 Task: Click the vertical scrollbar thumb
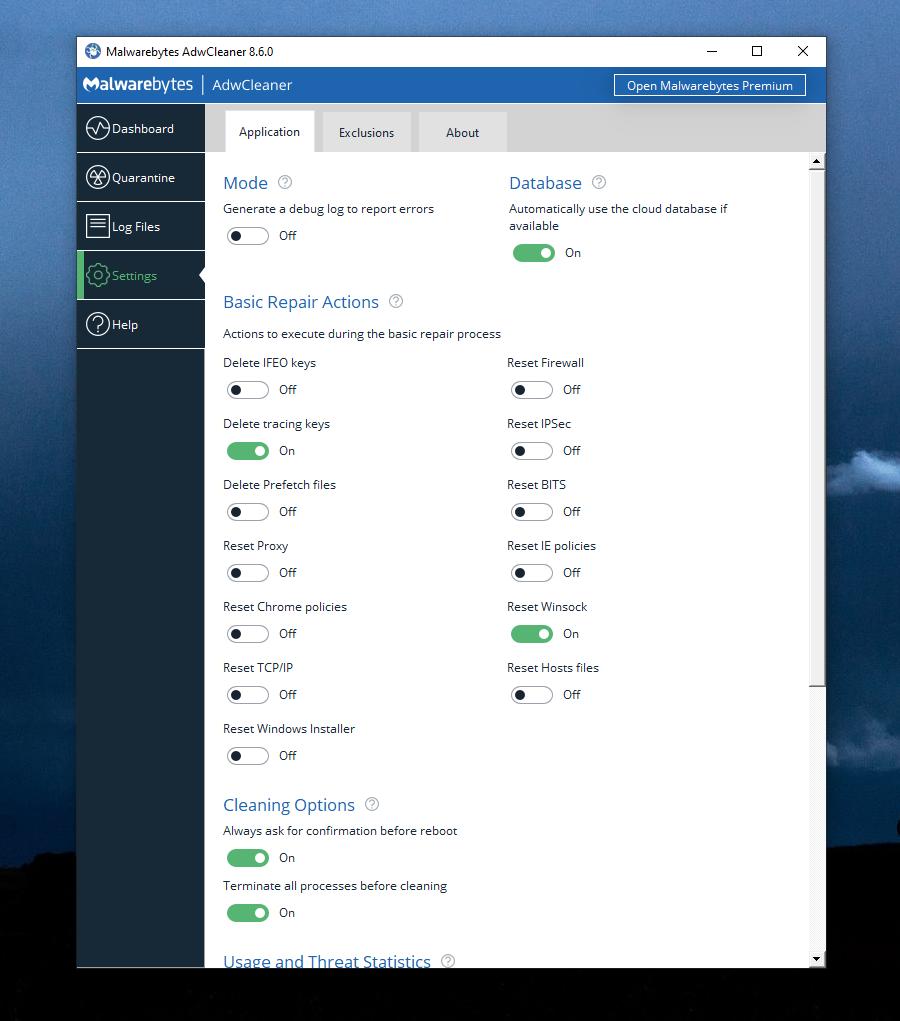pyautogui.click(x=817, y=427)
